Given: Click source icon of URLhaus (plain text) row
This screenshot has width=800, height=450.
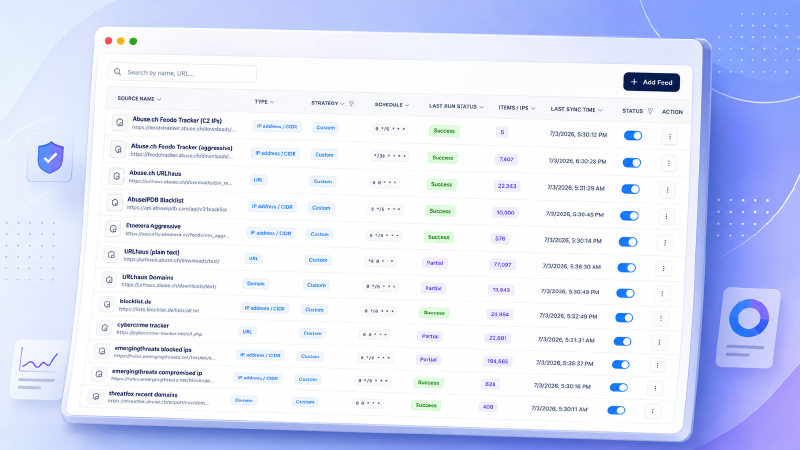Looking at the screenshot, I should (111, 254).
